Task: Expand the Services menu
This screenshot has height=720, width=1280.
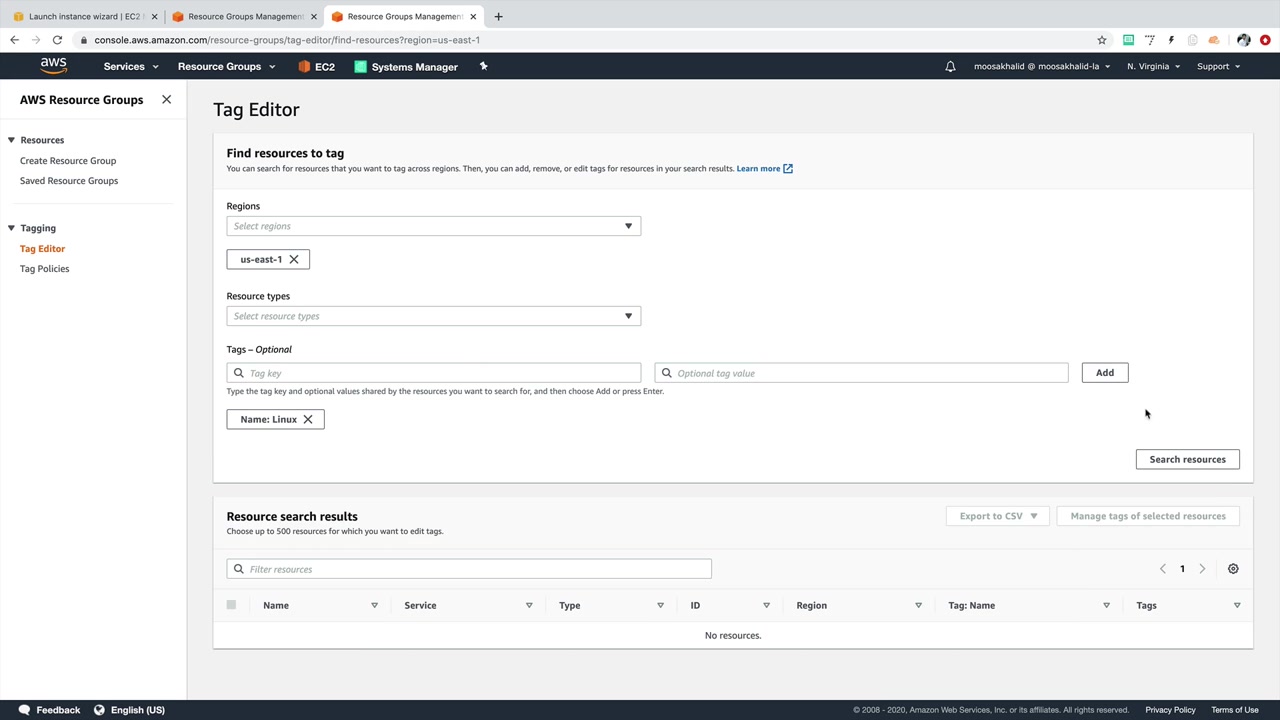Action: click(x=130, y=67)
